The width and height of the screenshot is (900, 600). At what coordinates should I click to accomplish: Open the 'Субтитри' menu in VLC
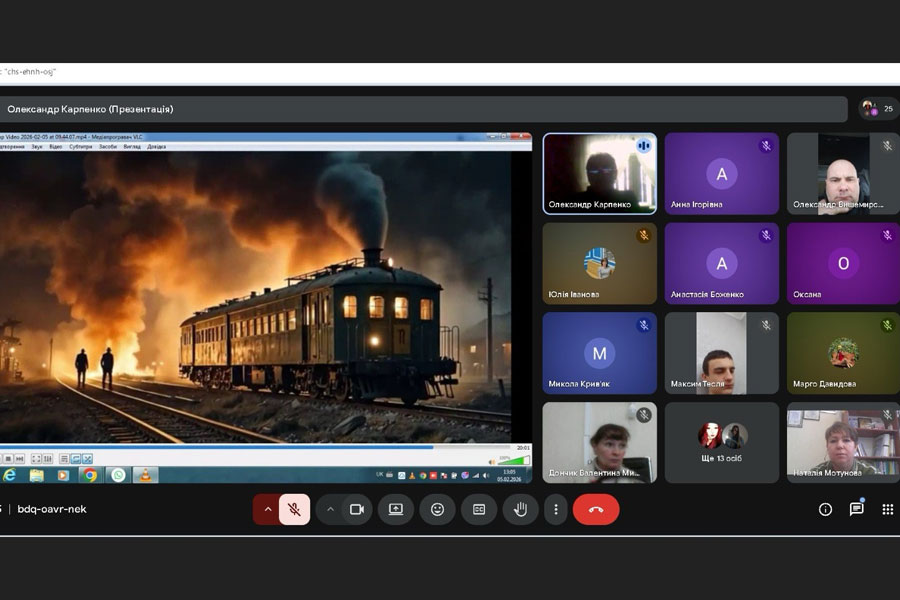coord(78,147)
